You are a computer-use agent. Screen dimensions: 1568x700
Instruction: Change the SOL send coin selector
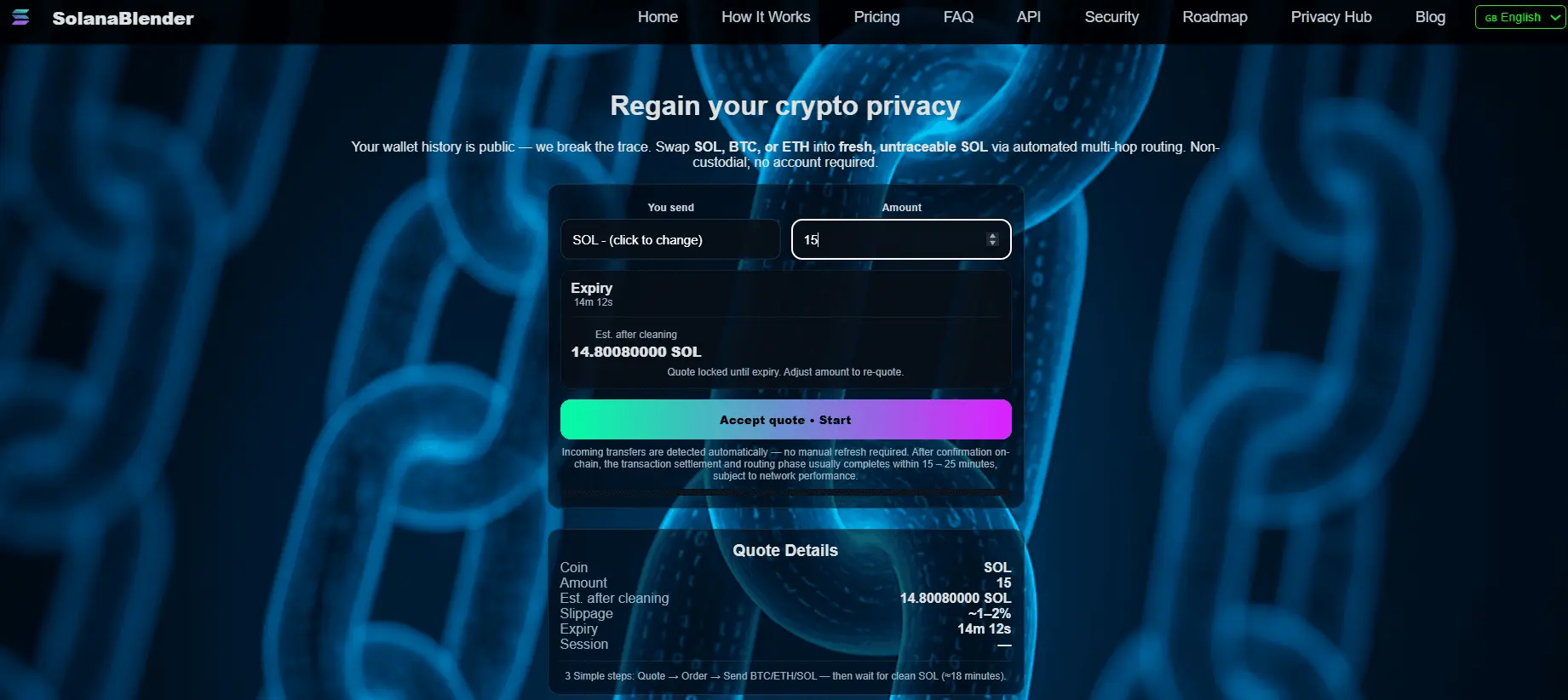[670, 239]
